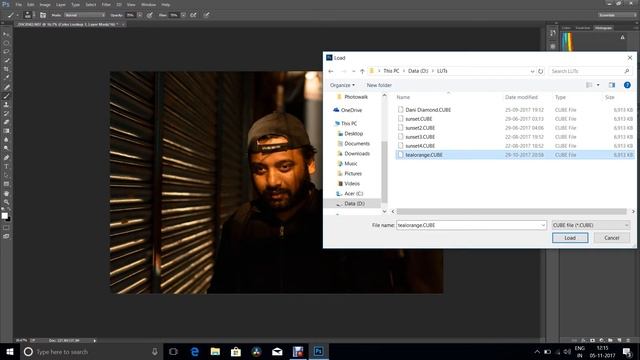Switch to the Histogram panel tab
Screen dimensions: 640x360
click(603, 28)
